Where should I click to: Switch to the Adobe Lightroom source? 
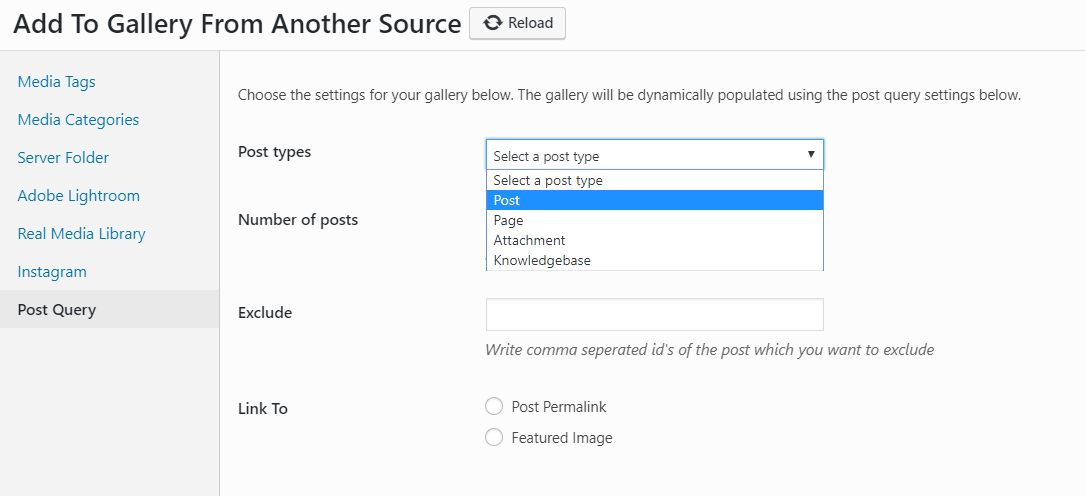pyautogui.click(x=79, y=196)
